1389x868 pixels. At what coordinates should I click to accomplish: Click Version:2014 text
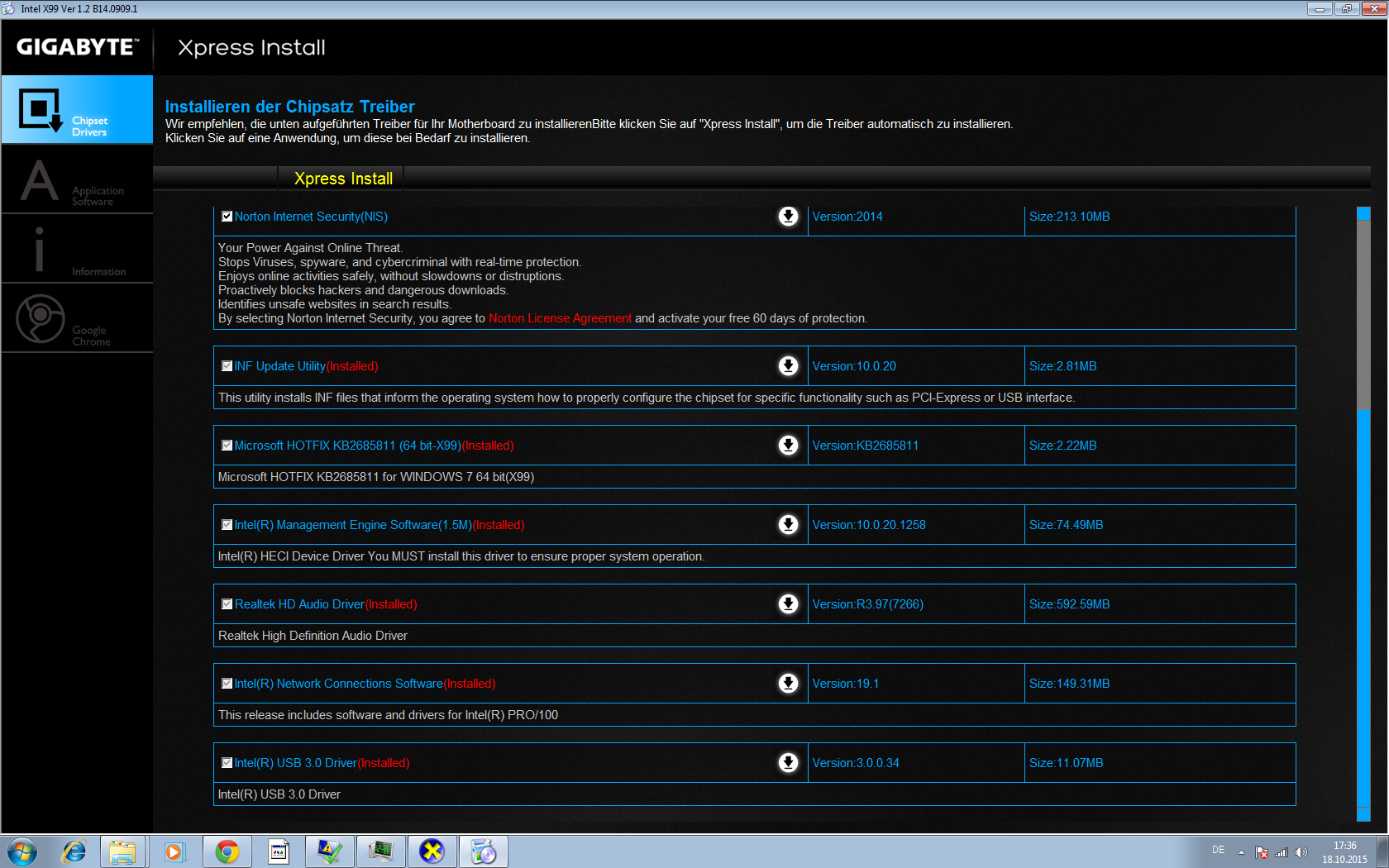click(x=847, y=217)
